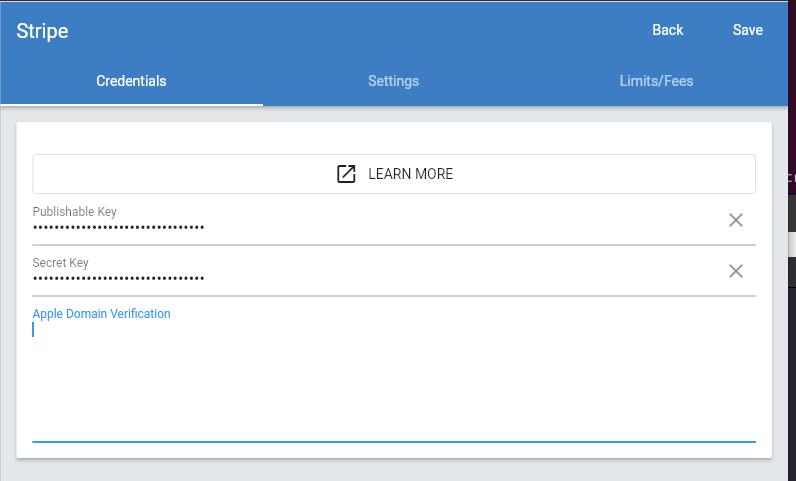This screenshot has height=481, width=796.
Task: Click the Stripe page title
Action: [x=42, y=31]
